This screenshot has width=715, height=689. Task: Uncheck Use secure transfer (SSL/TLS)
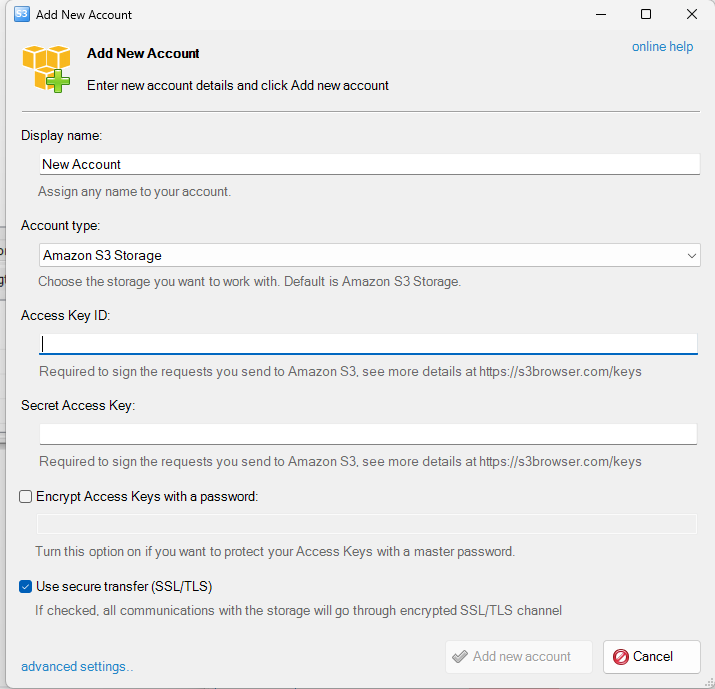coord(26,587)
